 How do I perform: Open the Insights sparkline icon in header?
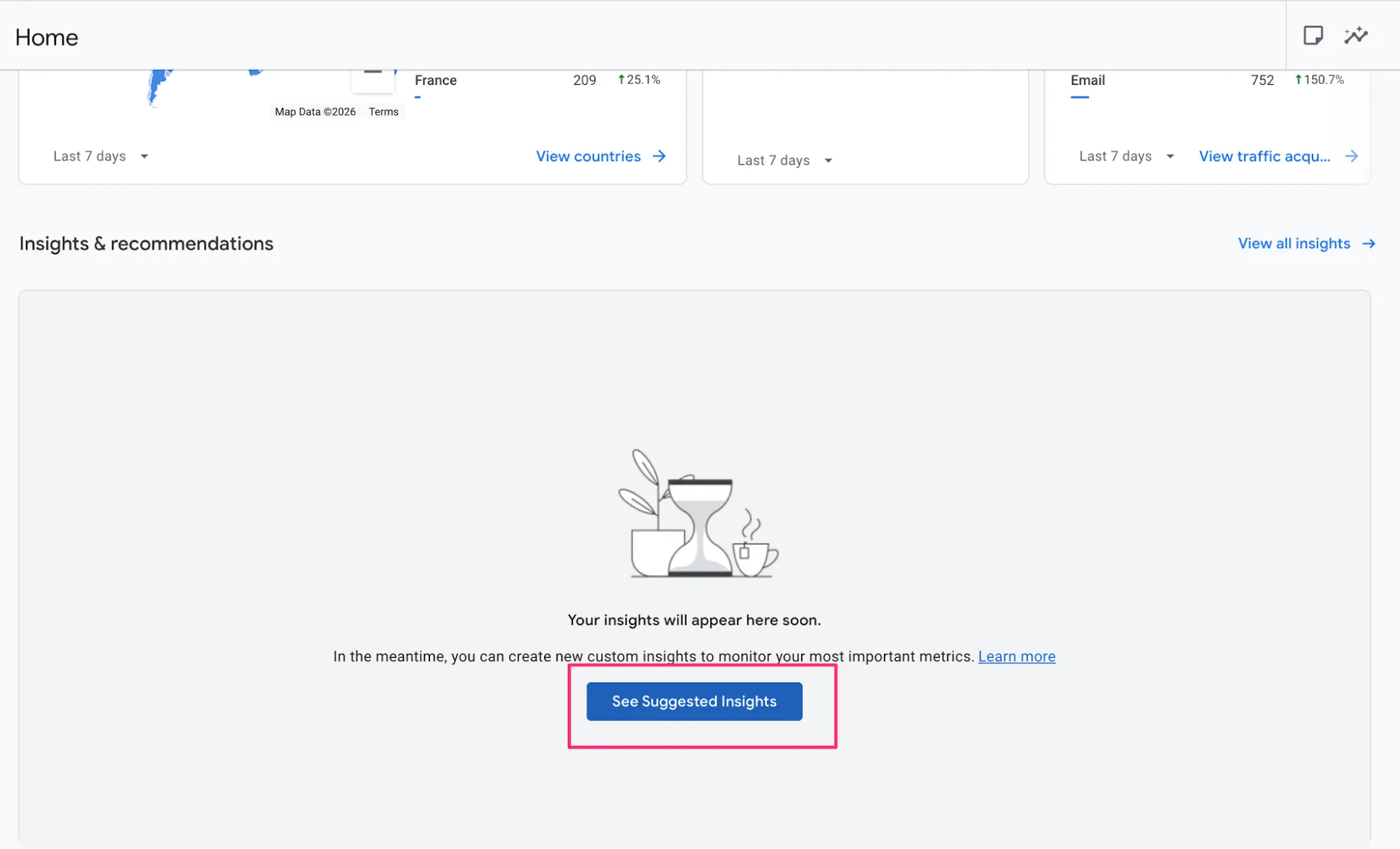tap(1356, 36)
